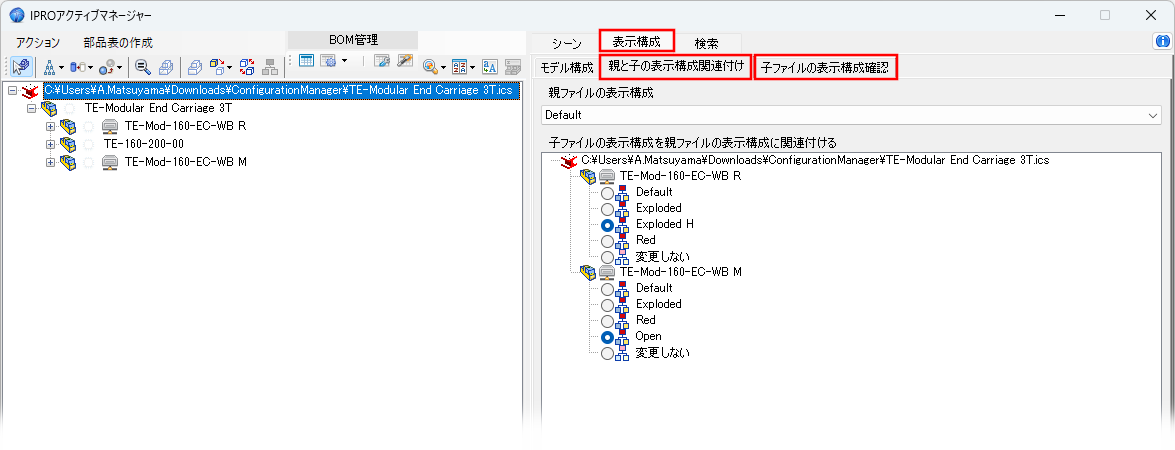Select the Exploded H radio button

click(607, 225)
